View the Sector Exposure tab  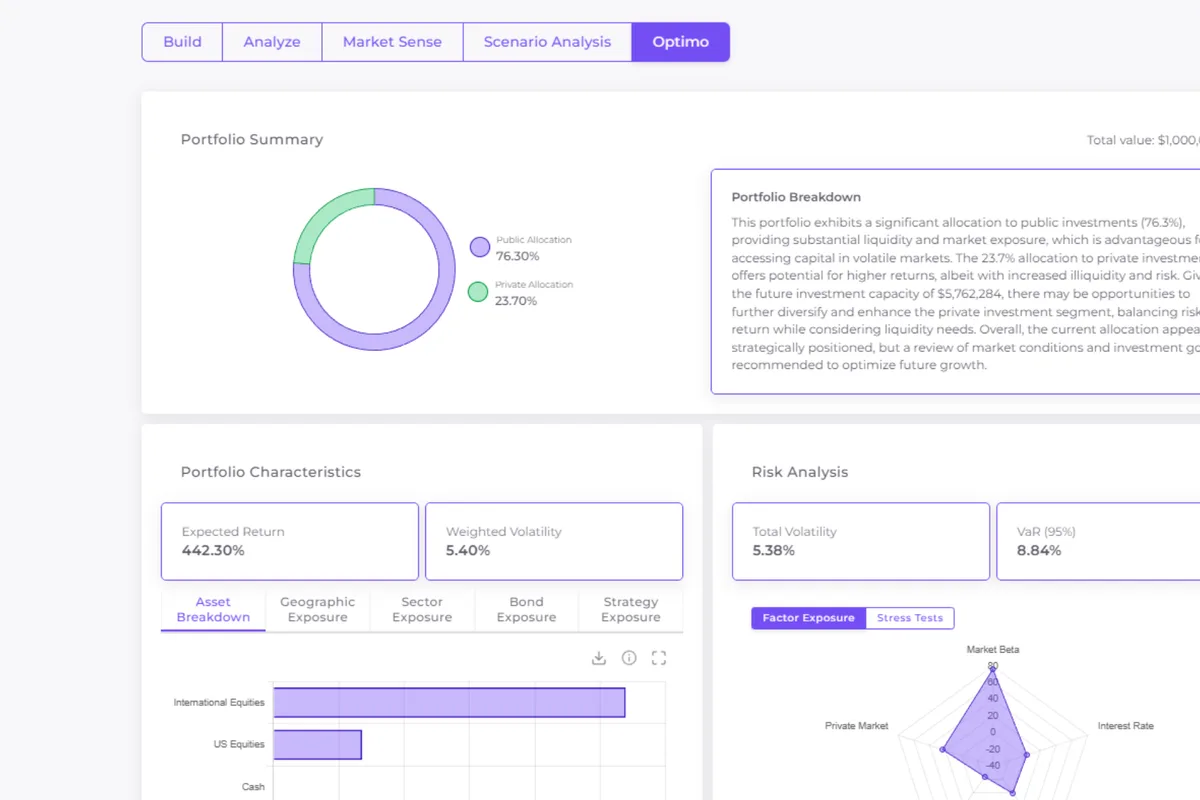click(422, 610)
